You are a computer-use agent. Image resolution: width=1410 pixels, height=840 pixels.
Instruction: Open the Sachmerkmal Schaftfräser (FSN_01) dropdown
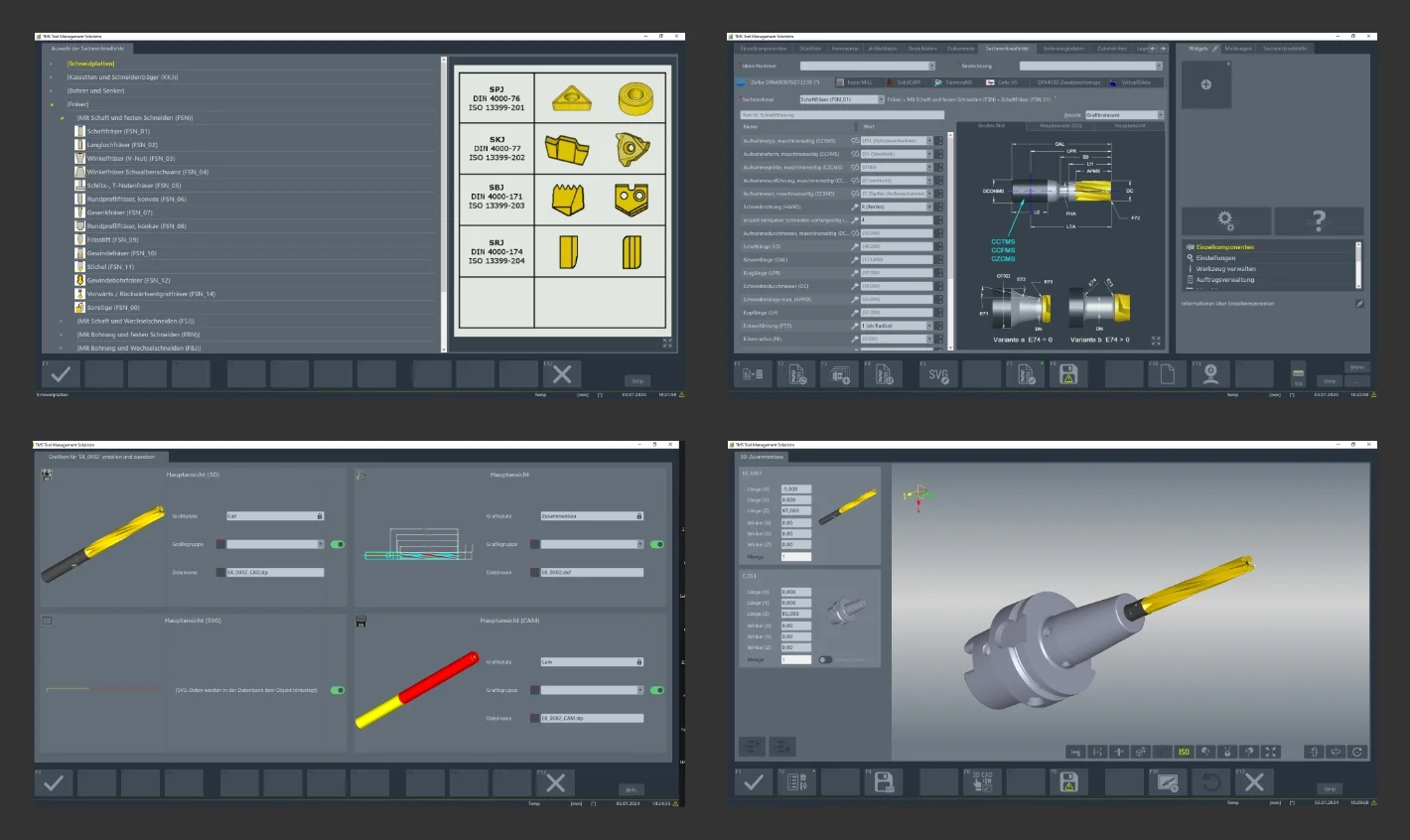pos(841,99)
